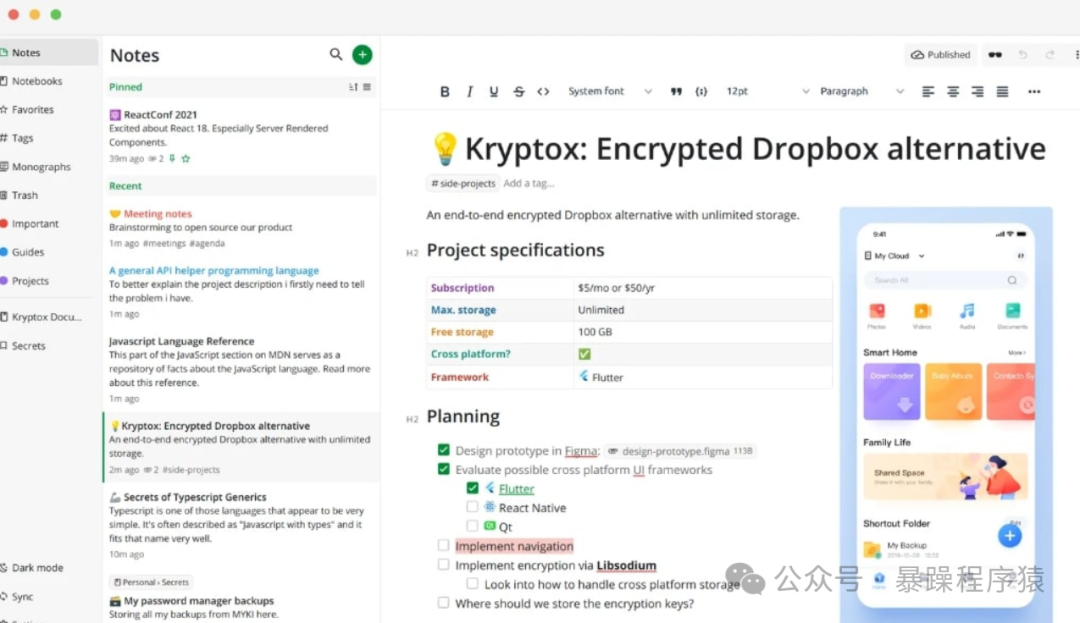This screenshot has width=1080, height=623.
Task: Uncheck Evaluate cross platform UI frameworks
Action: (444, 469)
